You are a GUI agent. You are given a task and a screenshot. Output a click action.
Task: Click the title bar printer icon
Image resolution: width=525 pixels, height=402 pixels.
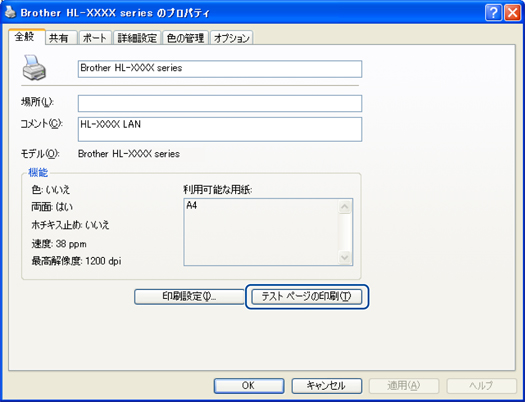(x=10, y=12)
